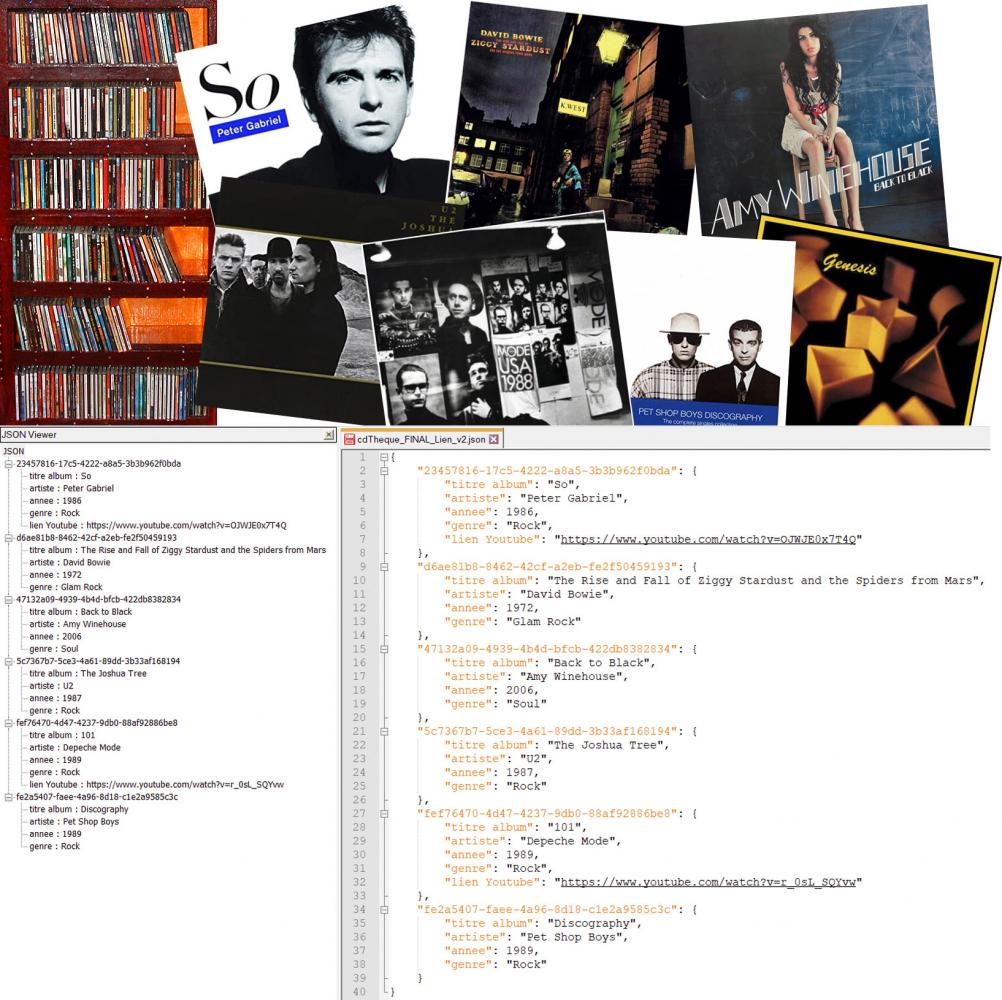This screenshot has width=1002, height=1000.
Task: Collapse tree node fe2a5407-faee-4a96-8d18-c1e2a9585c3c
Action: 8,797
